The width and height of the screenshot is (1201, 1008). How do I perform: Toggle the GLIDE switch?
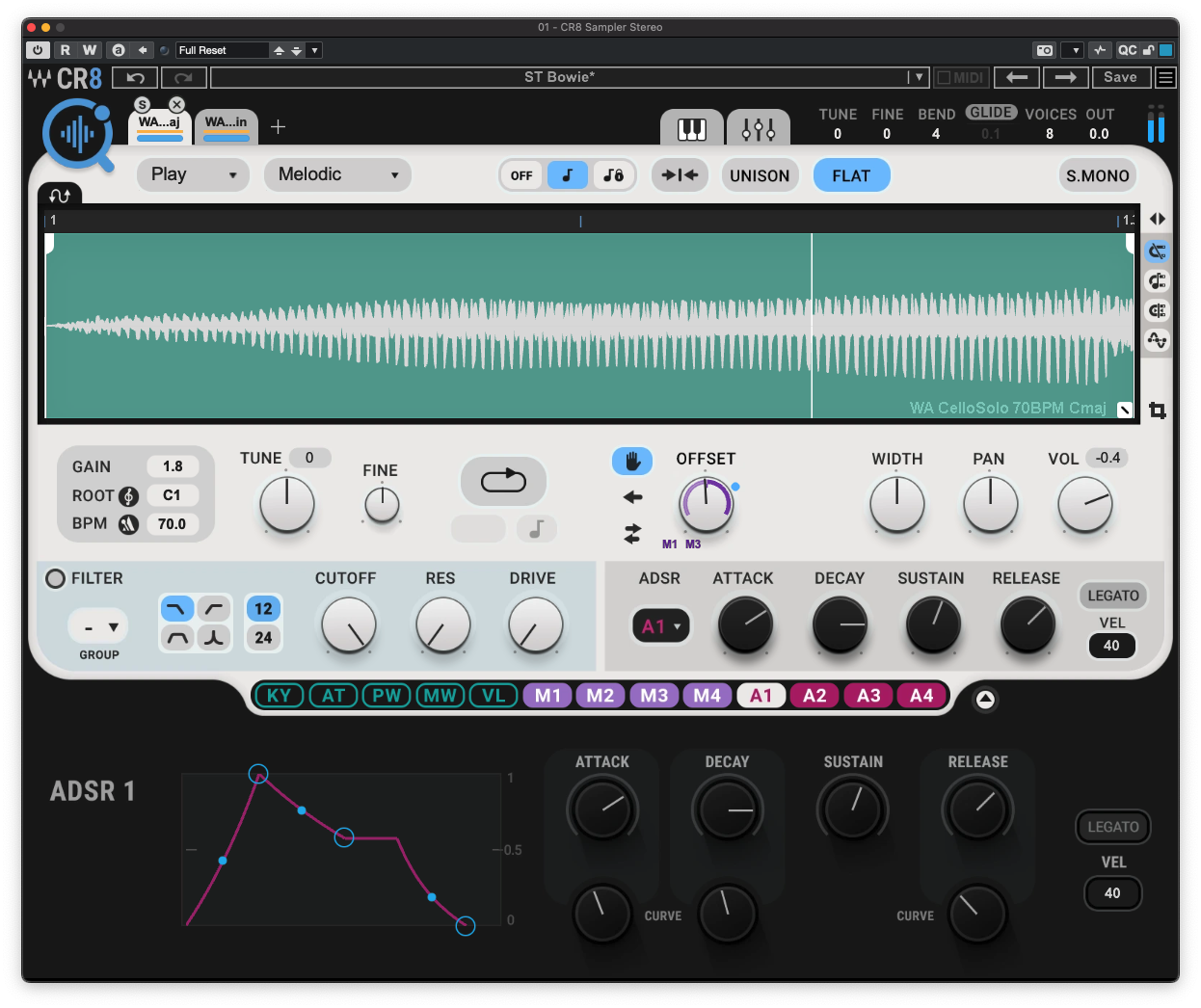991,113
